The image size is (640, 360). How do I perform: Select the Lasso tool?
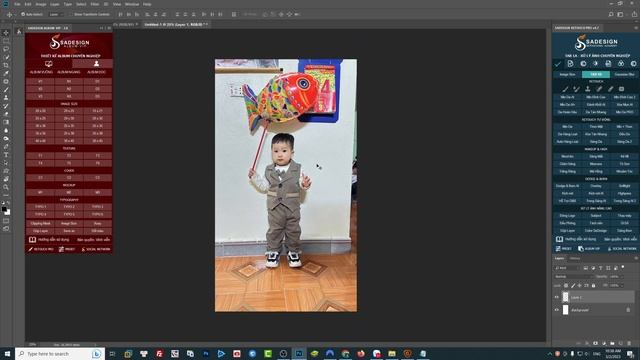[6, 49]
